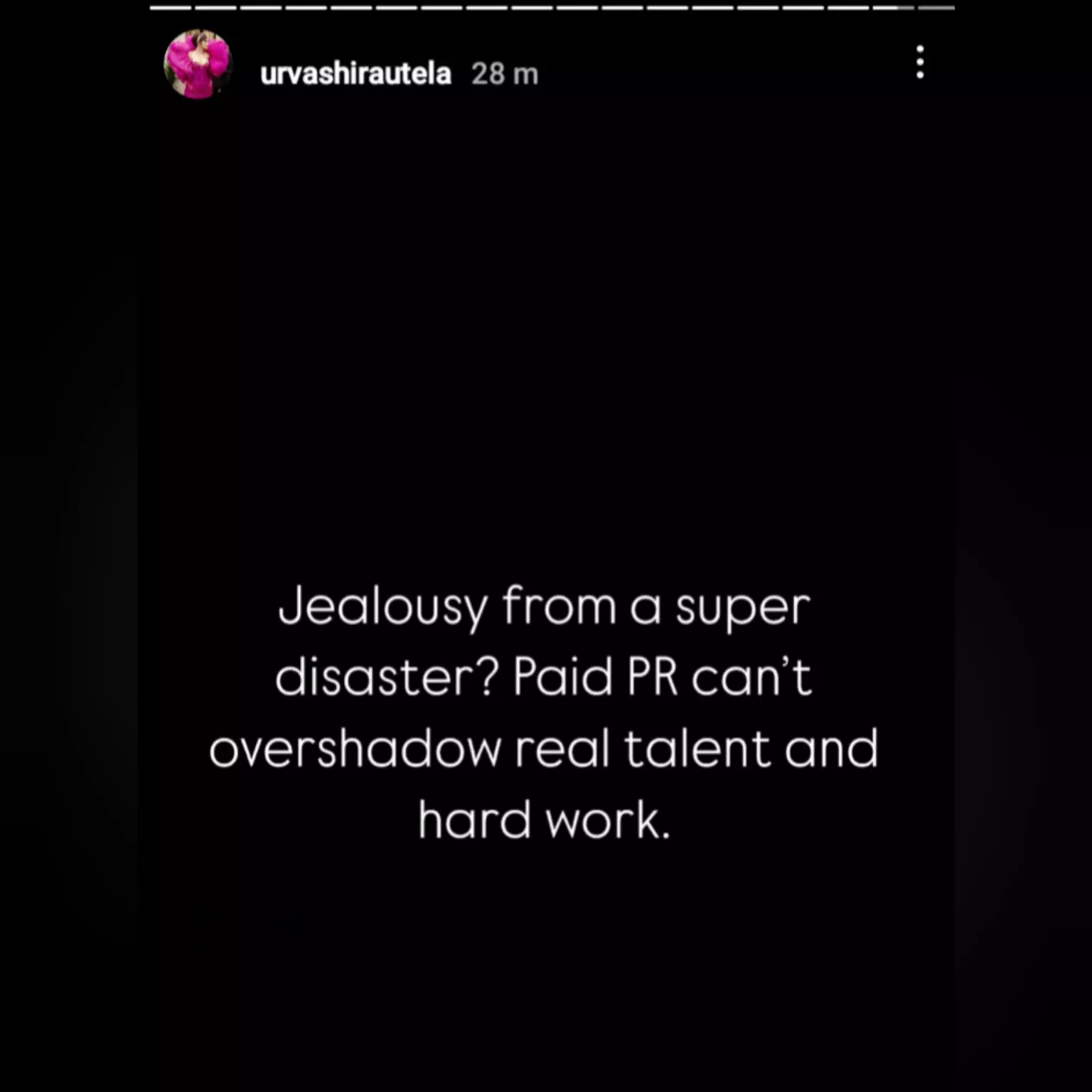The width and height of the screenshot is (1092, 1092).
Task: Select the first story progress segment
Action: 171,8
